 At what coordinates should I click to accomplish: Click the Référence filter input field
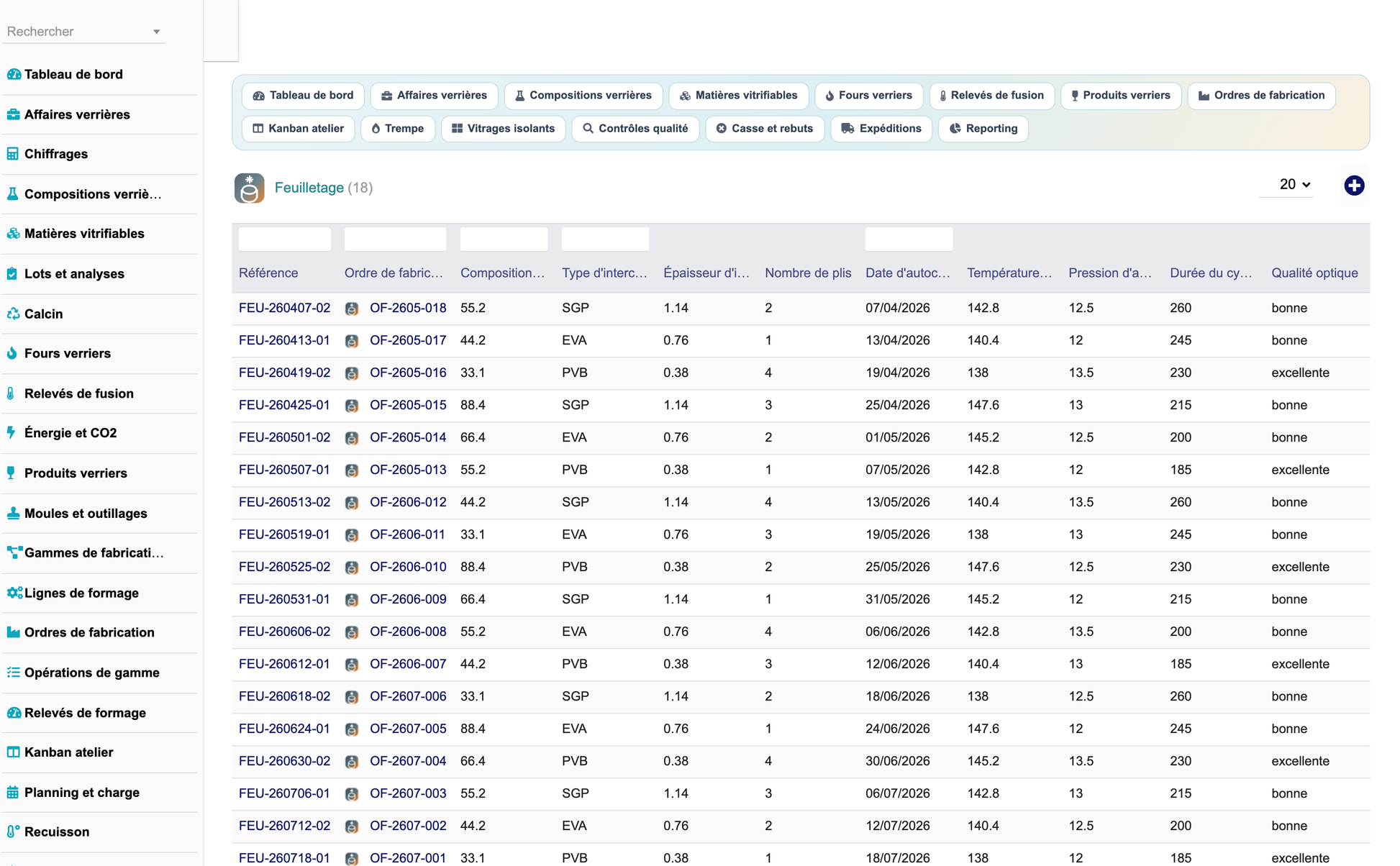(x=284, y=240)
